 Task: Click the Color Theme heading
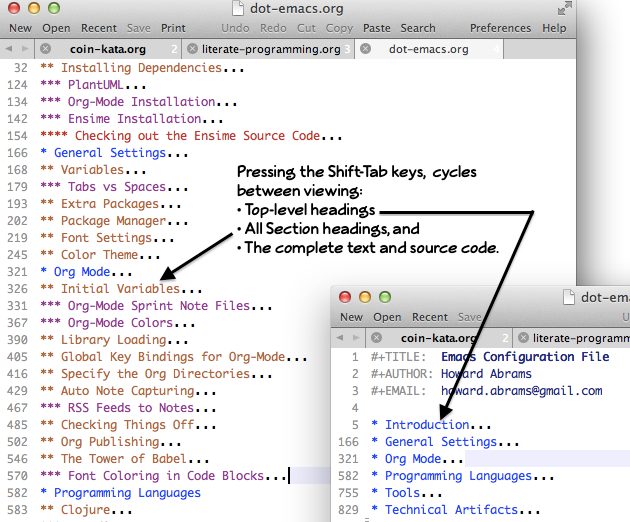tap(100, 255)
